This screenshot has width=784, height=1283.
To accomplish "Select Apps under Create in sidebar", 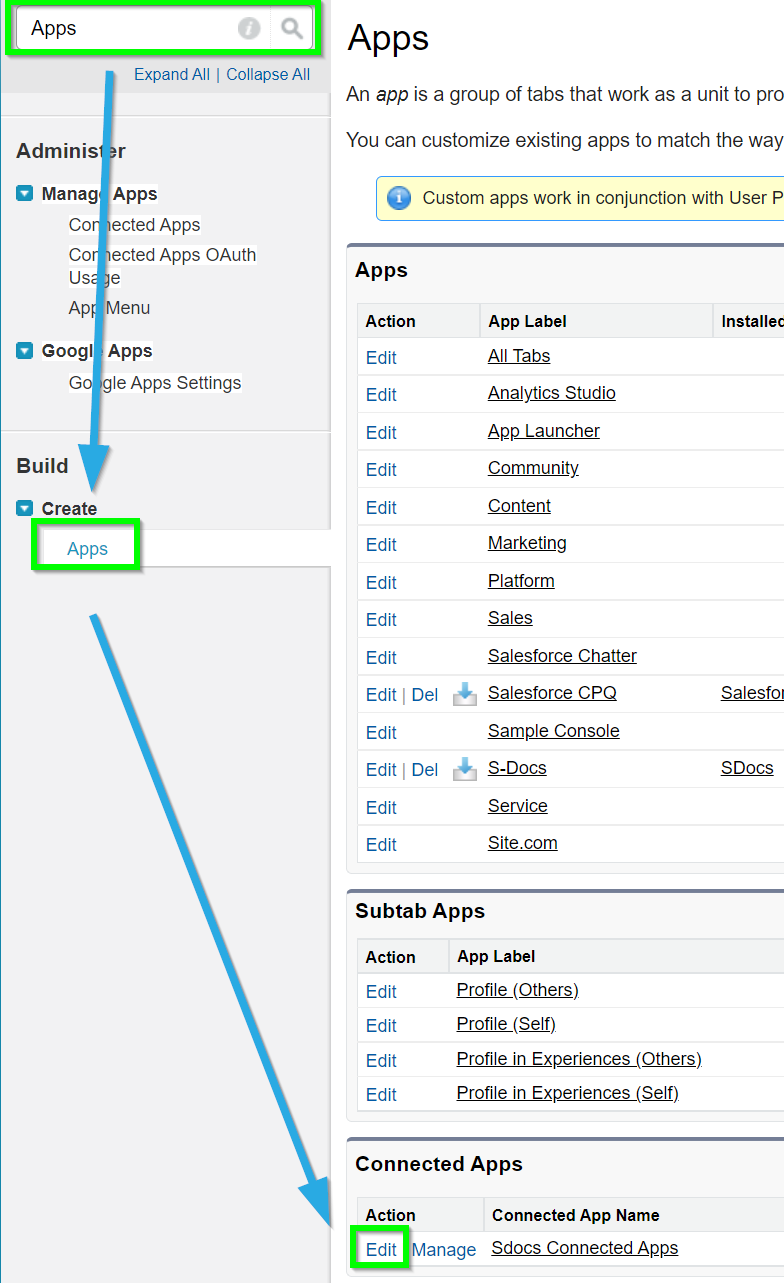I will coord(87,549).
